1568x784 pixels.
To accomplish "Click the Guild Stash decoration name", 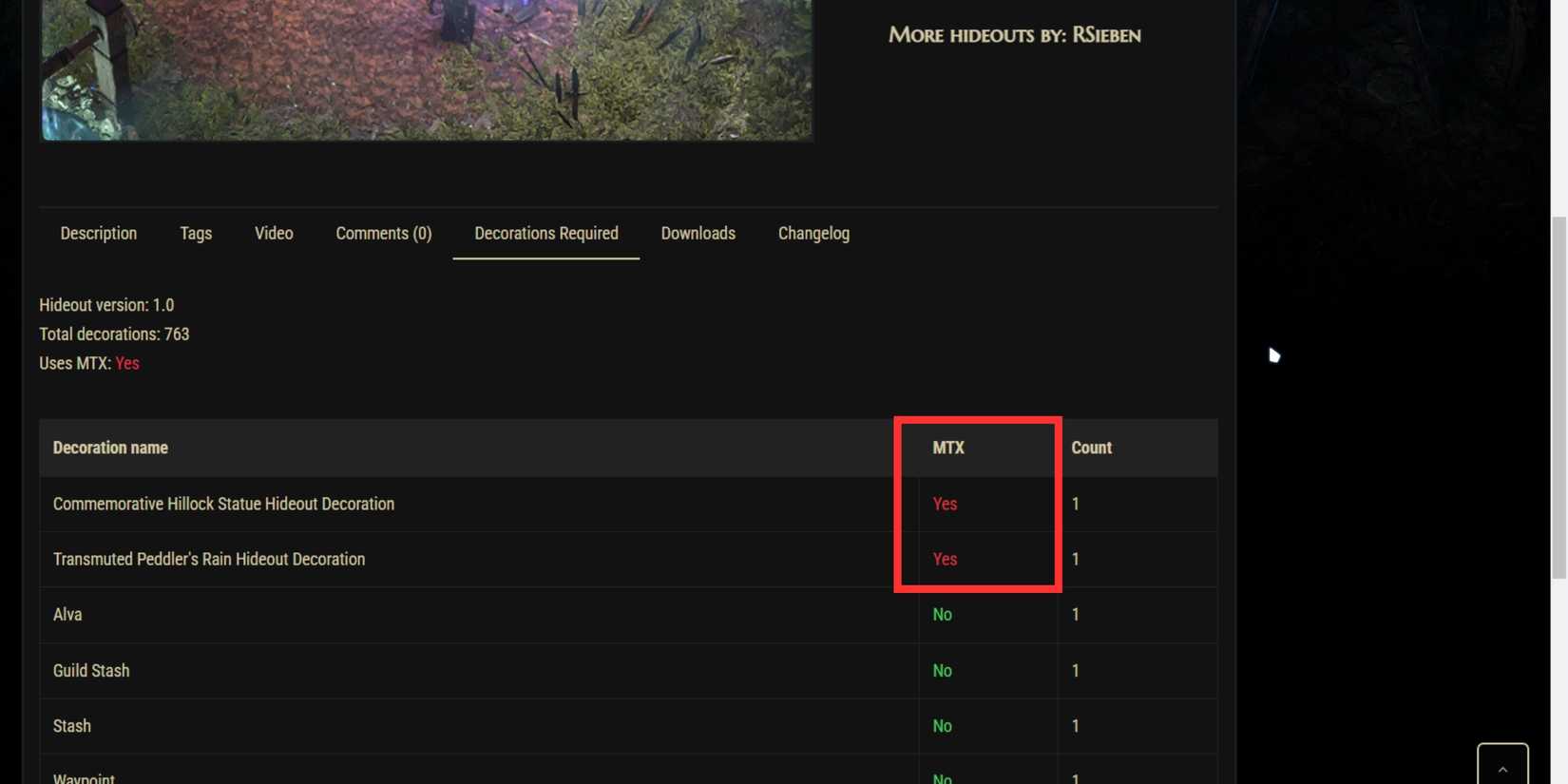I will (x=91, y=671).
